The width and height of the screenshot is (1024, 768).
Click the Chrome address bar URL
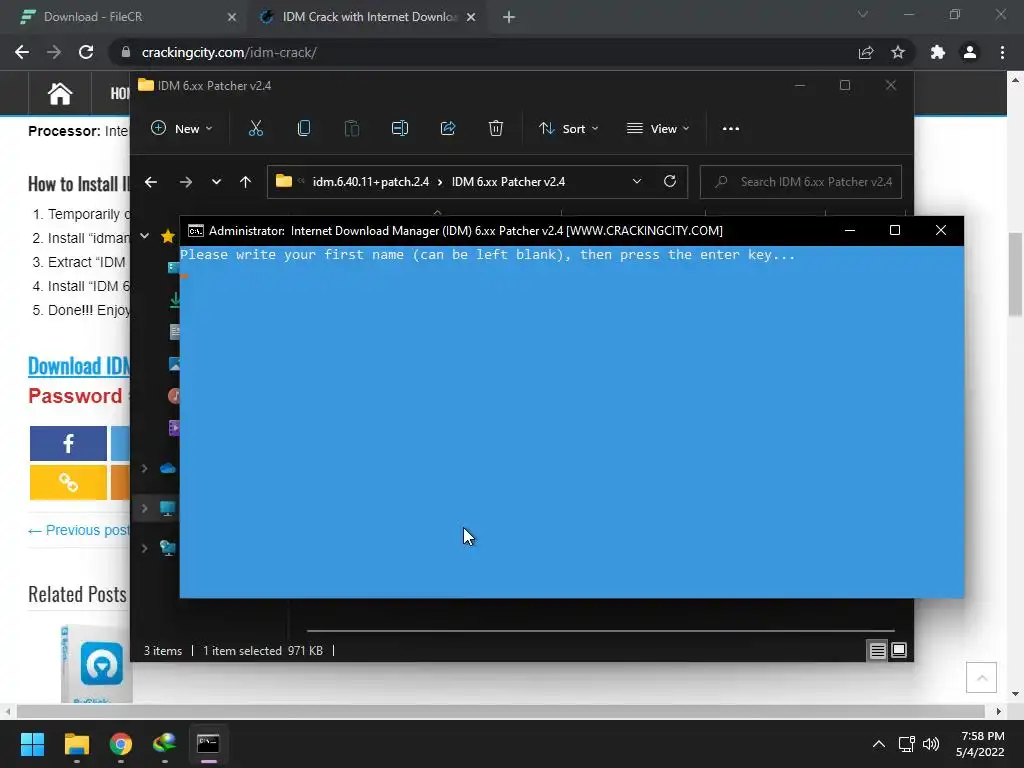229,52
